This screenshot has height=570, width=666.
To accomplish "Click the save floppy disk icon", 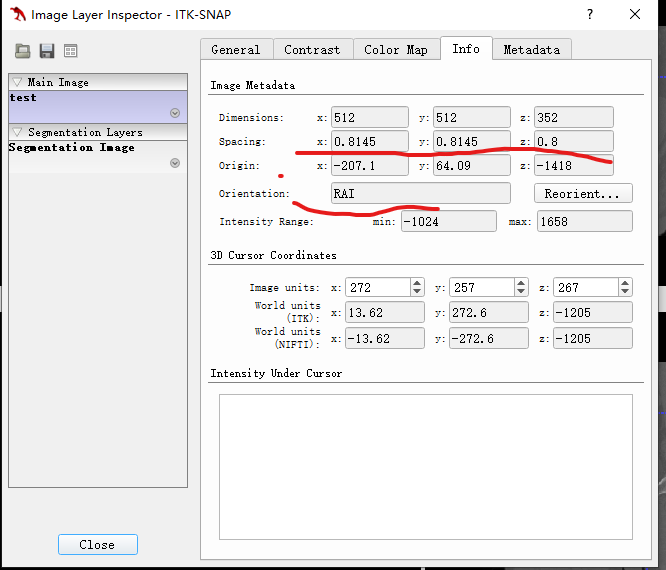I will coord(47,51).
